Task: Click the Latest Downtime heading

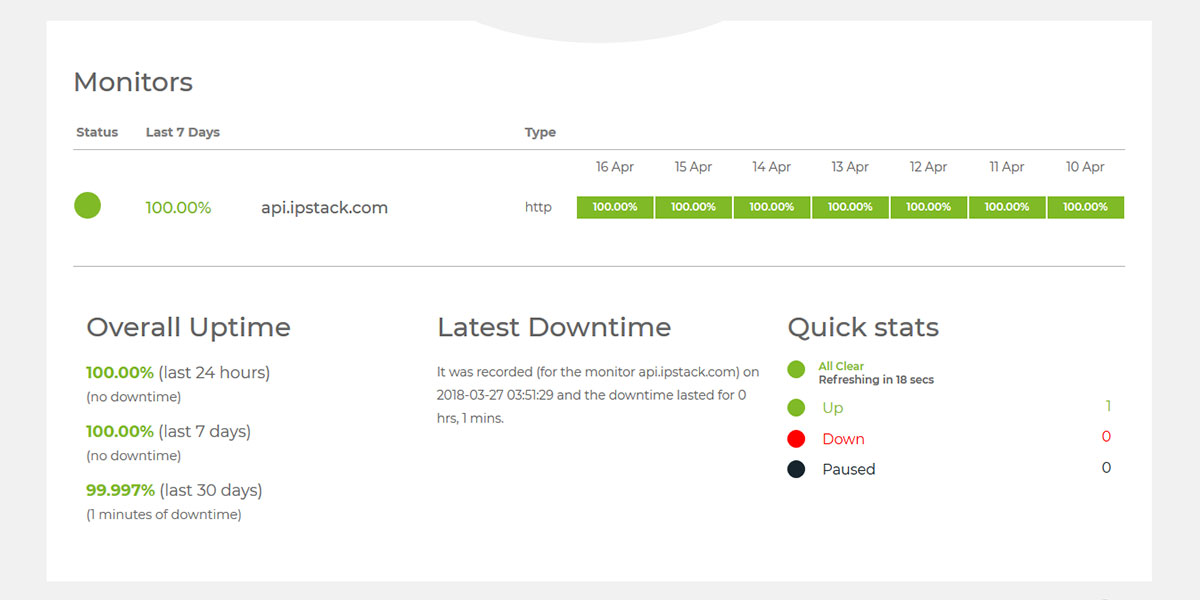Action: coord(554,327)
